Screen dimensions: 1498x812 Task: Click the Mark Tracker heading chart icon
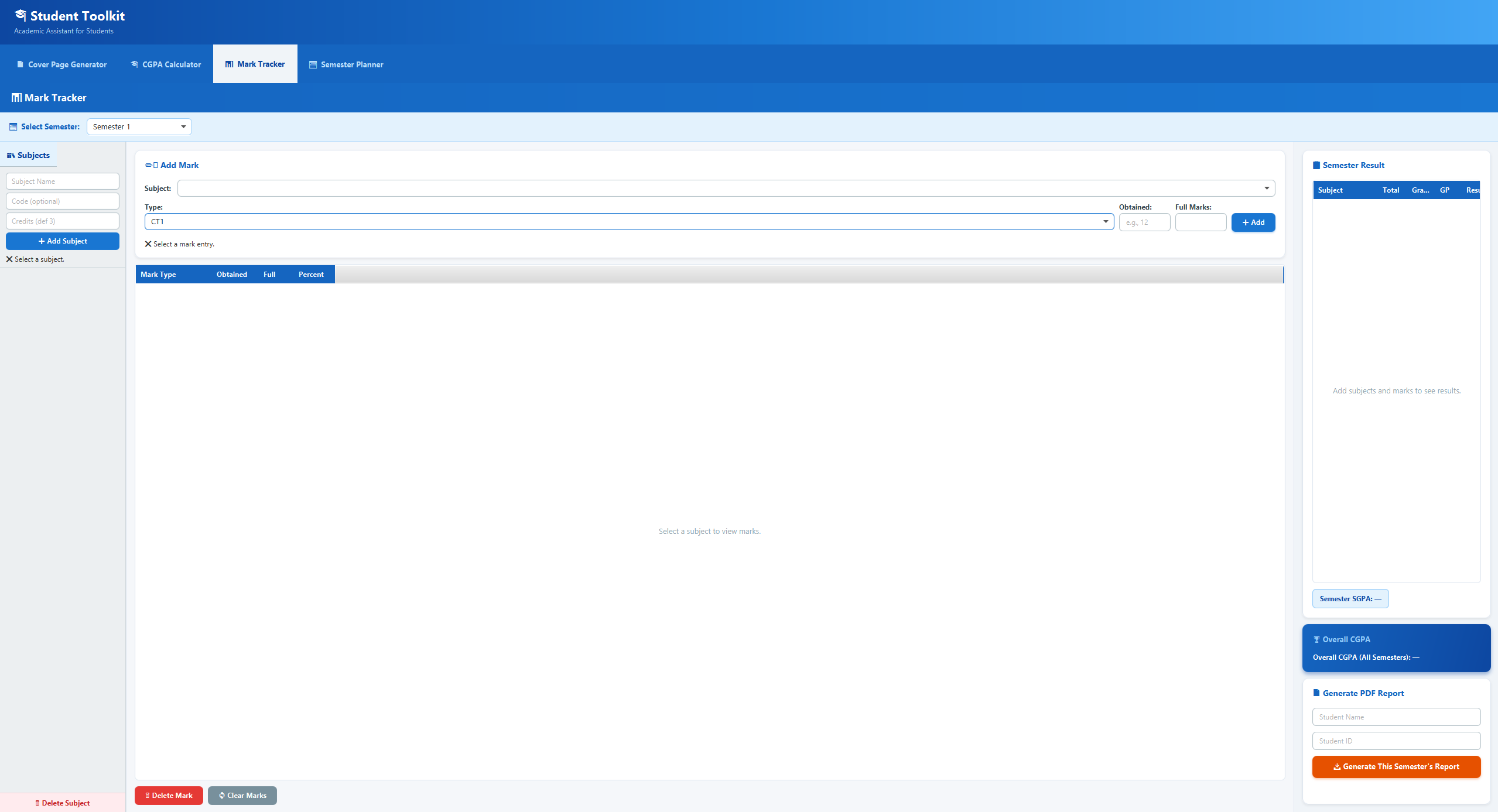17,98
